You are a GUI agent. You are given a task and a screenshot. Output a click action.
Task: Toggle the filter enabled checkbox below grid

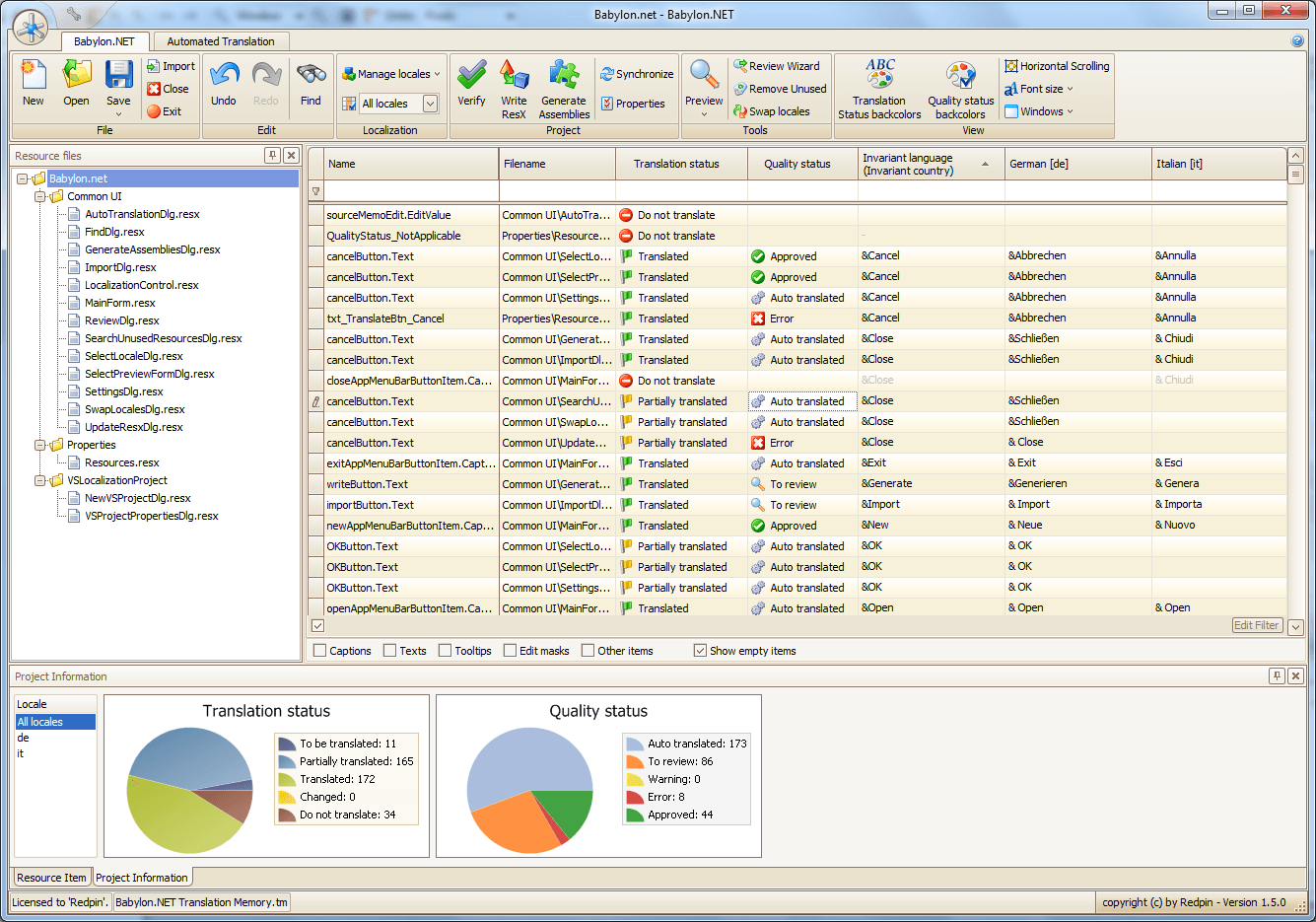pyautogui.click(x=317, y=625)
